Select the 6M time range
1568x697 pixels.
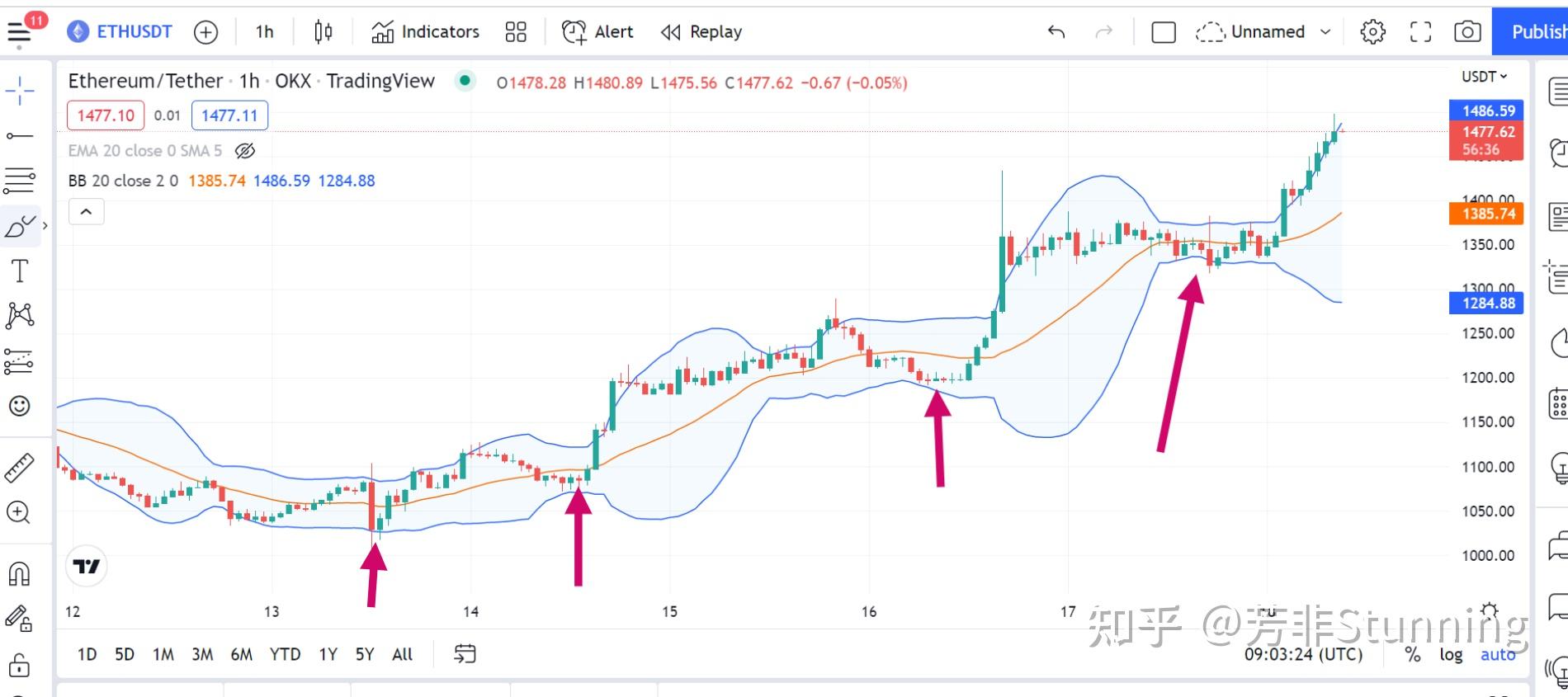point(242,654)
